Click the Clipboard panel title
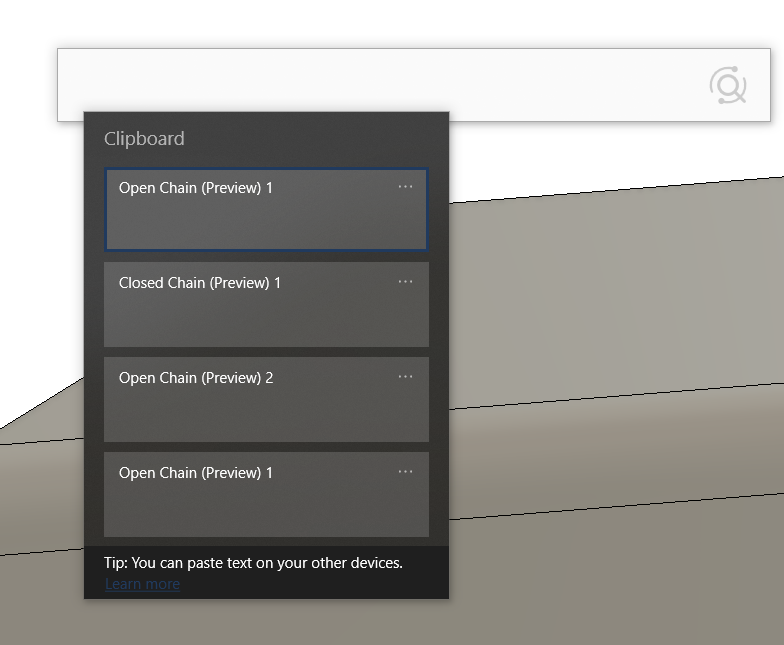Screen dimensions: 784x645 pos(144,138)
